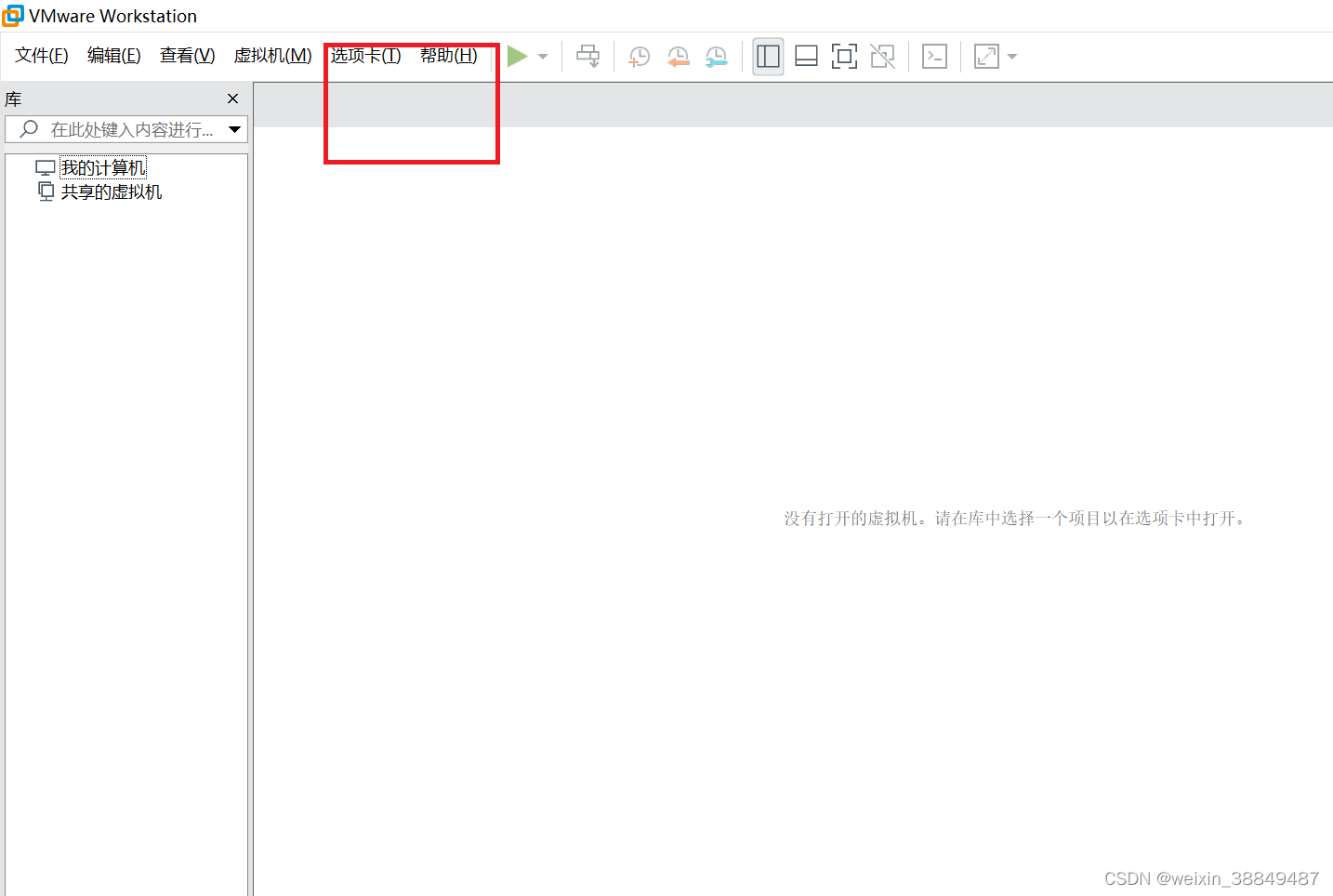Viewport: 1333px width, 896px height.
Task: Revert to the previous snapshot icon
Action: [x=678, y=57]
